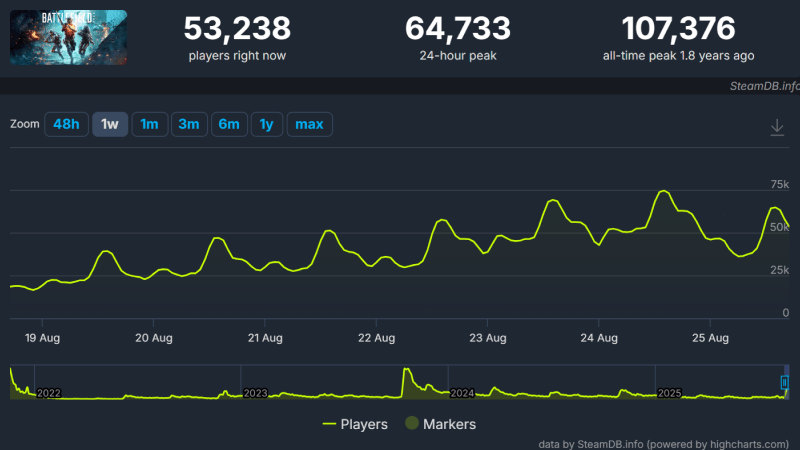The width and height of the screenshot is (800, 450).
Task: Select the 48h zoom range
Action: (x=66, y=124)
